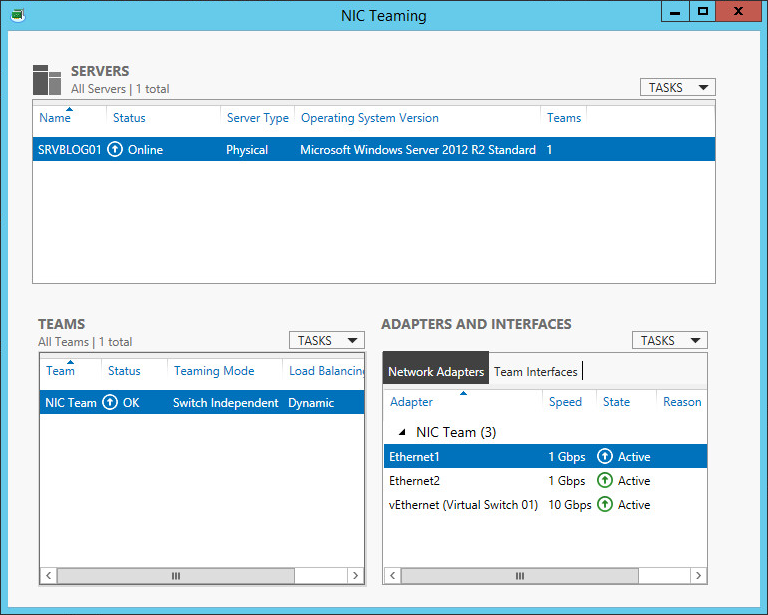The width and height of the screenshot is (768, 615).
Task: Open the Teams TASKS dropdown
Action: click(x=326, y=341)
